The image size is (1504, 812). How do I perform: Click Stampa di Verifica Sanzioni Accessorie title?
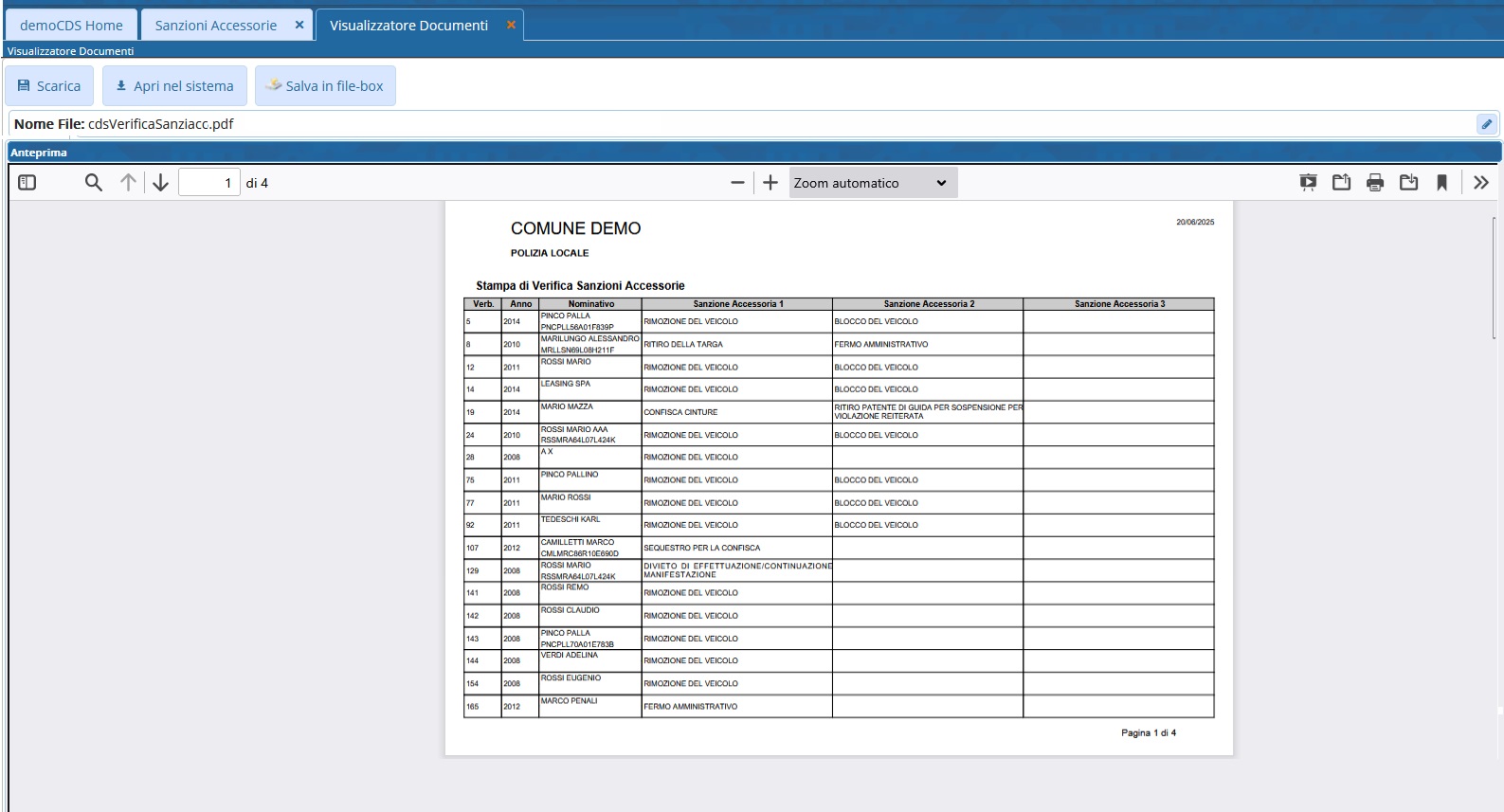[580, 285]
